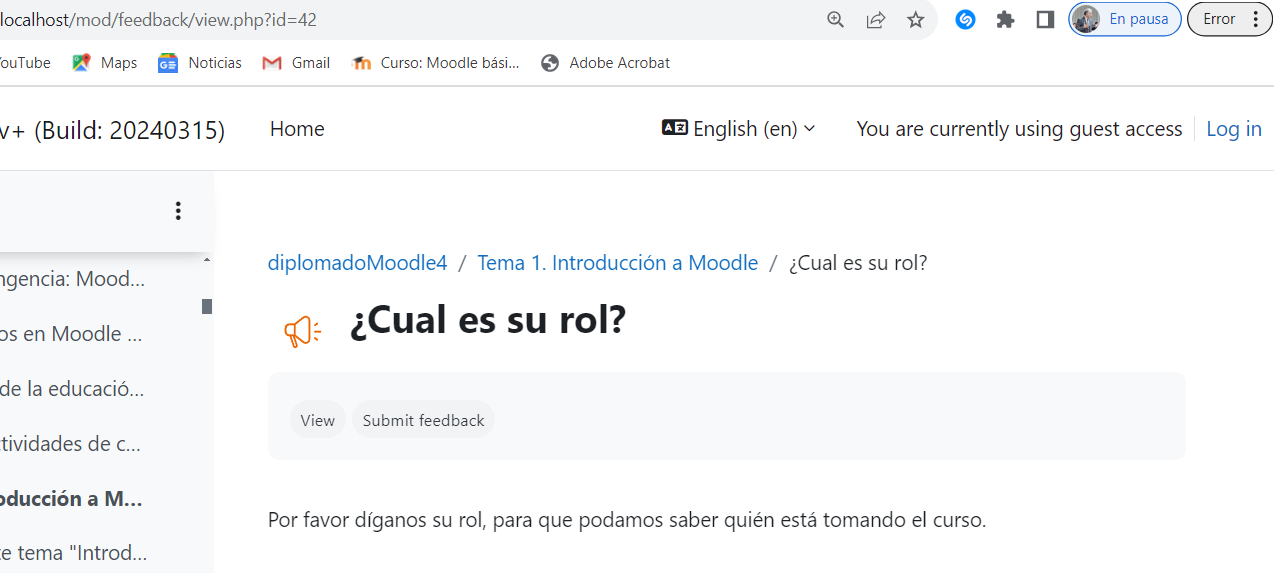Click the language keyboard icon
Viewport: 1274px width, 573px height.
pos(675,128)
